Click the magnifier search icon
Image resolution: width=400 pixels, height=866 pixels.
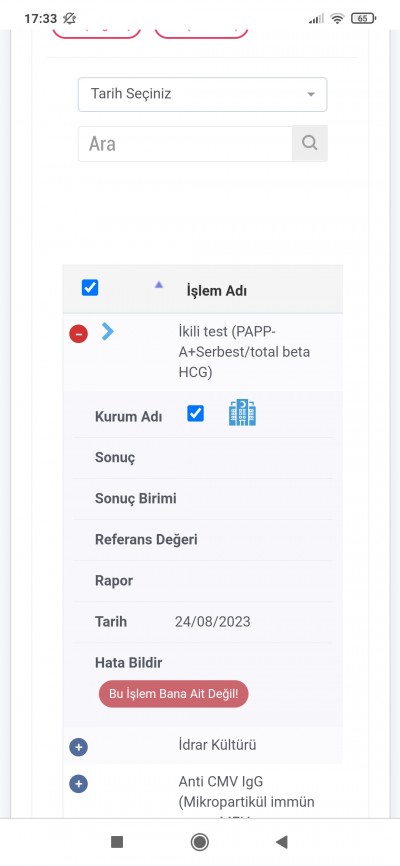(x=309, y=144)
